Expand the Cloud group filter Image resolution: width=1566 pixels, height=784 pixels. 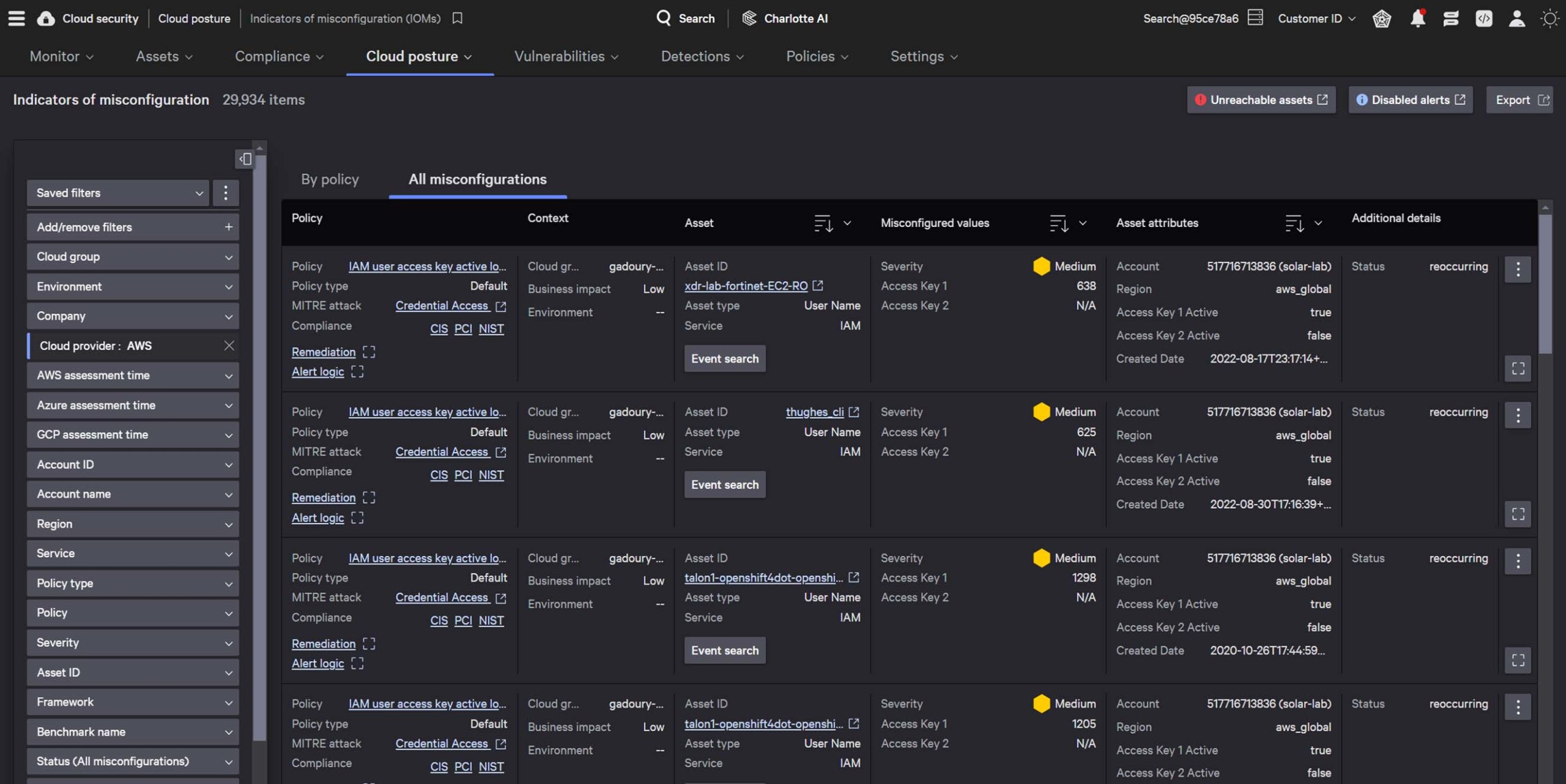(x=133, y=257)
